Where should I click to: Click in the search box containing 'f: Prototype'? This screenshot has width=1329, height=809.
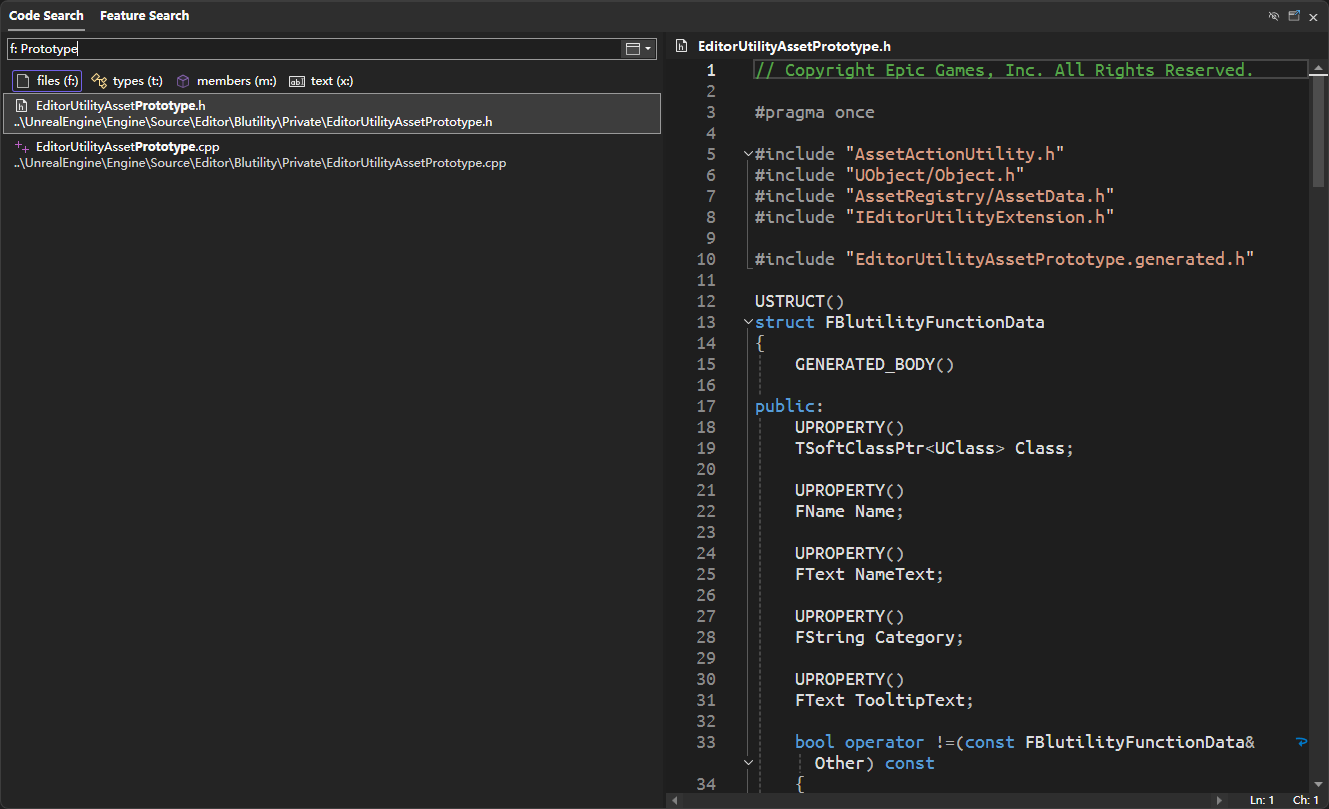pyautogui.click(x=310, y=49)
